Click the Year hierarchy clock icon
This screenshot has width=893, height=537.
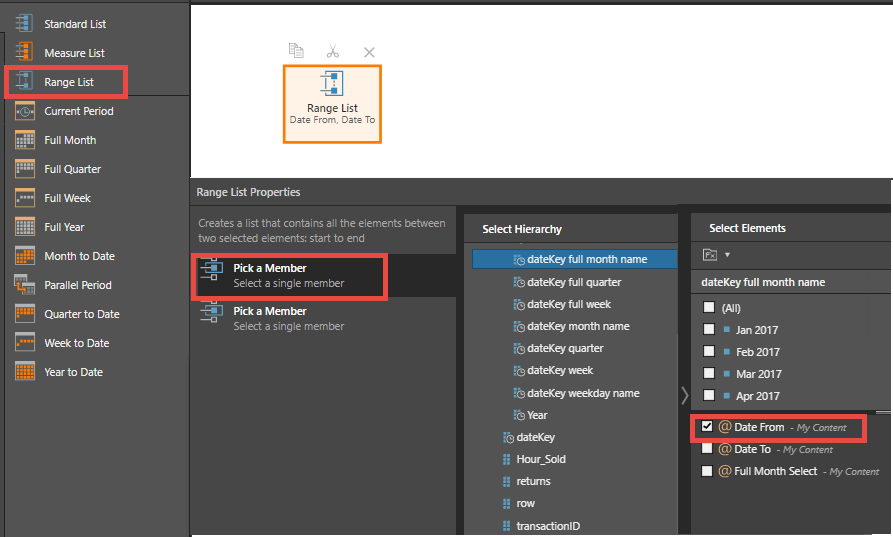[519, 415]
